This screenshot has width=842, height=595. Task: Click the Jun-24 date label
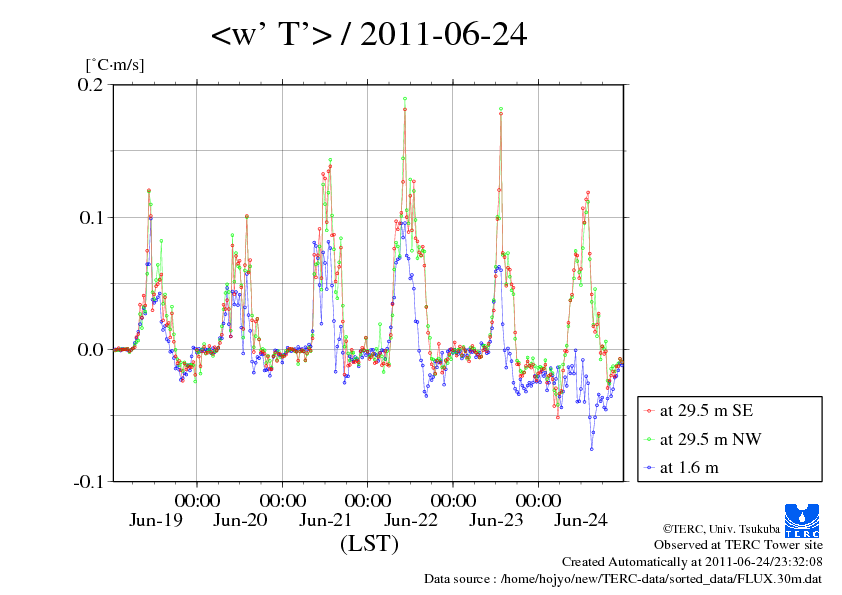click(581, 520)
